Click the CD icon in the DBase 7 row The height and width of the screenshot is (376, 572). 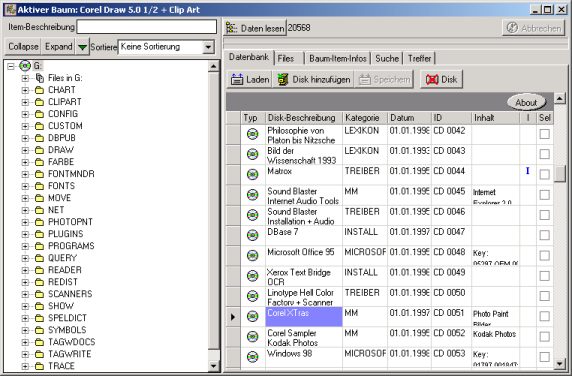(x=252, y=235)
